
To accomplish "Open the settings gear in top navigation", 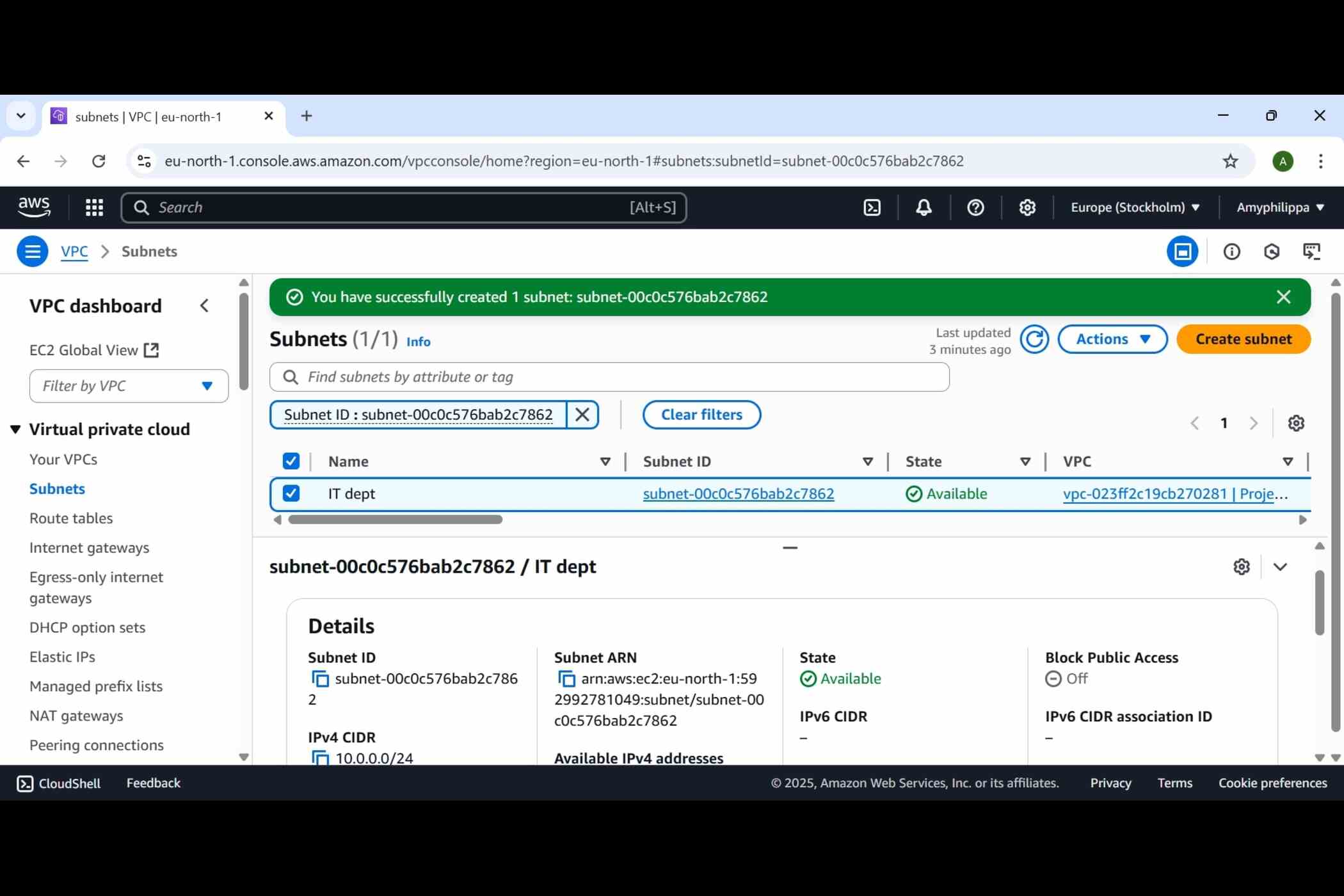I will 1027,207.
